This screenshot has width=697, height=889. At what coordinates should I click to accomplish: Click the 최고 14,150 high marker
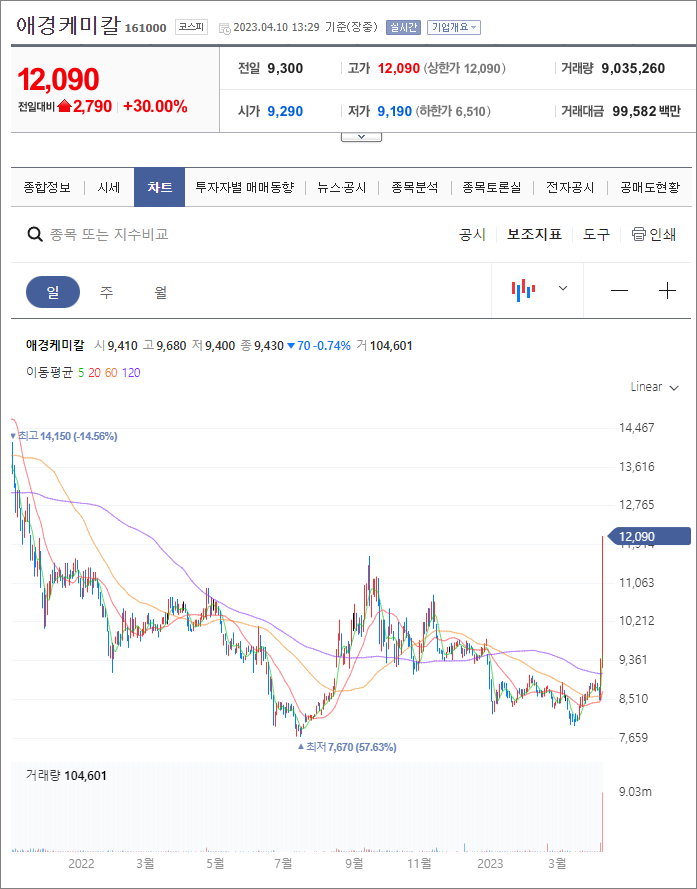(x=64, y=436)
